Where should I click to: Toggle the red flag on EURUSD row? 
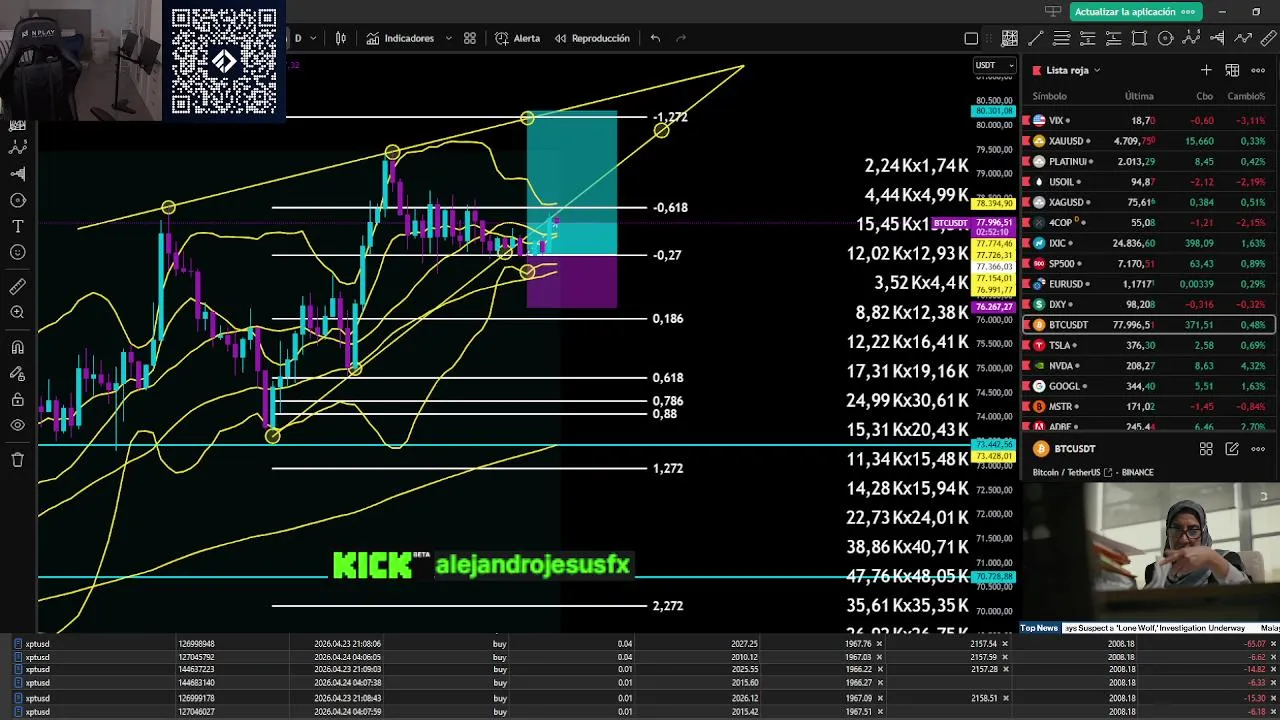1026,284
